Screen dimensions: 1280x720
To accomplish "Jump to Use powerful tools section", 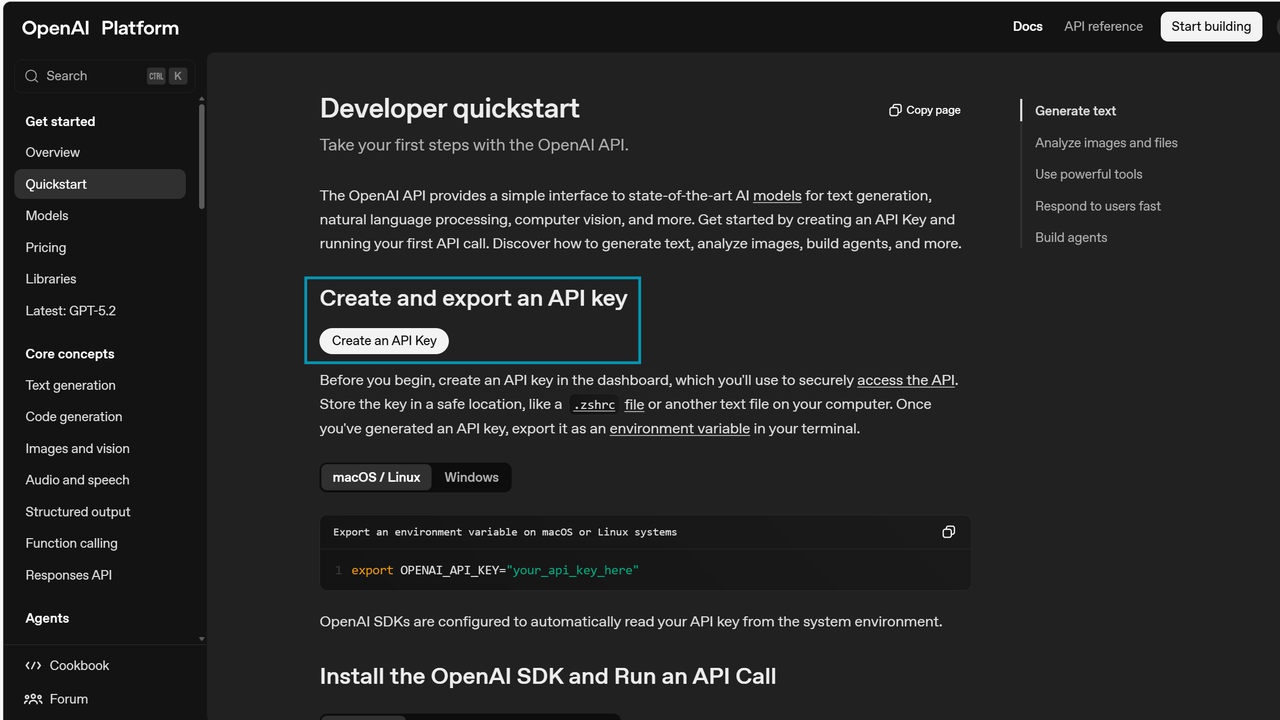I will 1088,174.
